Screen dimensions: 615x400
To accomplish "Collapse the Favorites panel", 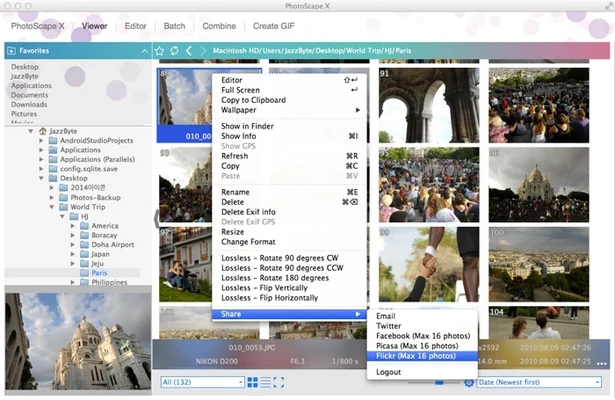I will point(144,51).
